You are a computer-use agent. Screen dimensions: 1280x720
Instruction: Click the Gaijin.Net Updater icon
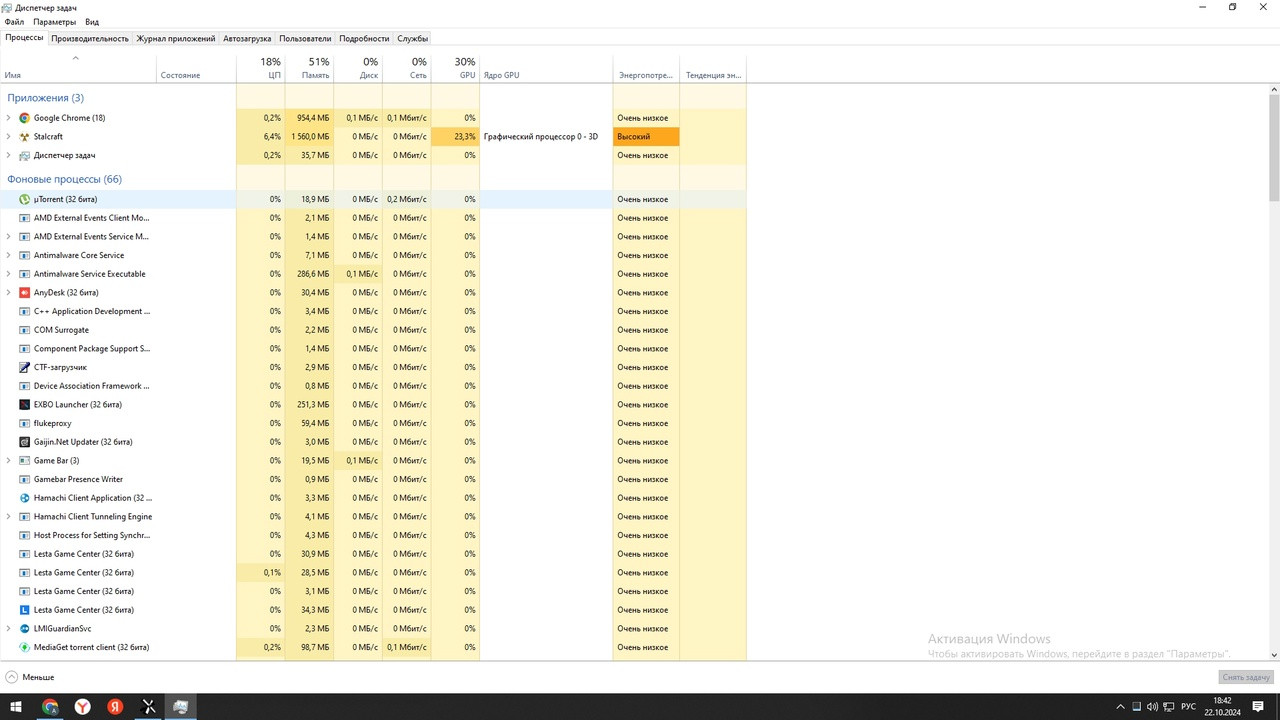25,442
